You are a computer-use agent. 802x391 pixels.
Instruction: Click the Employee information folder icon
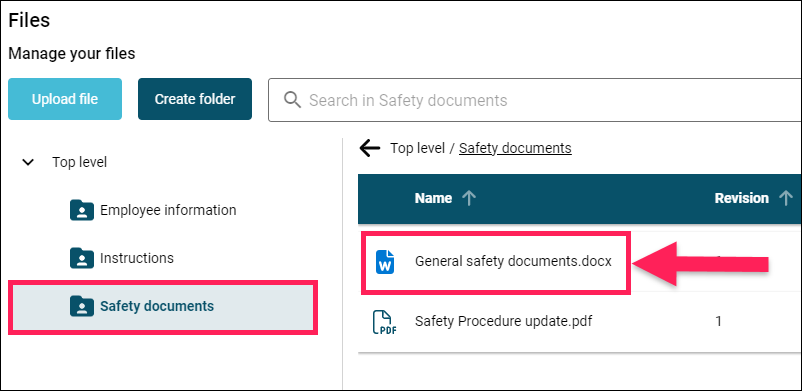82,210
